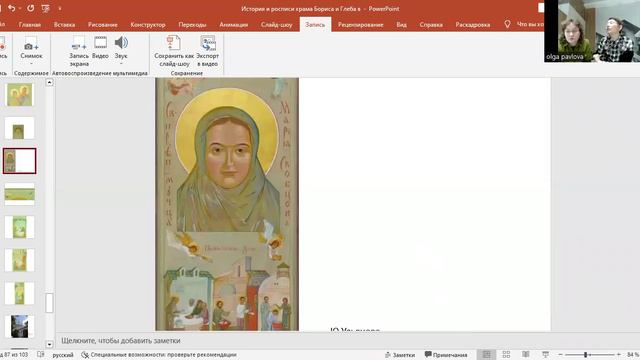Switch to the Вставка tab
The height and width of the screenshot is (360, 640).
(x=64, y=24)
